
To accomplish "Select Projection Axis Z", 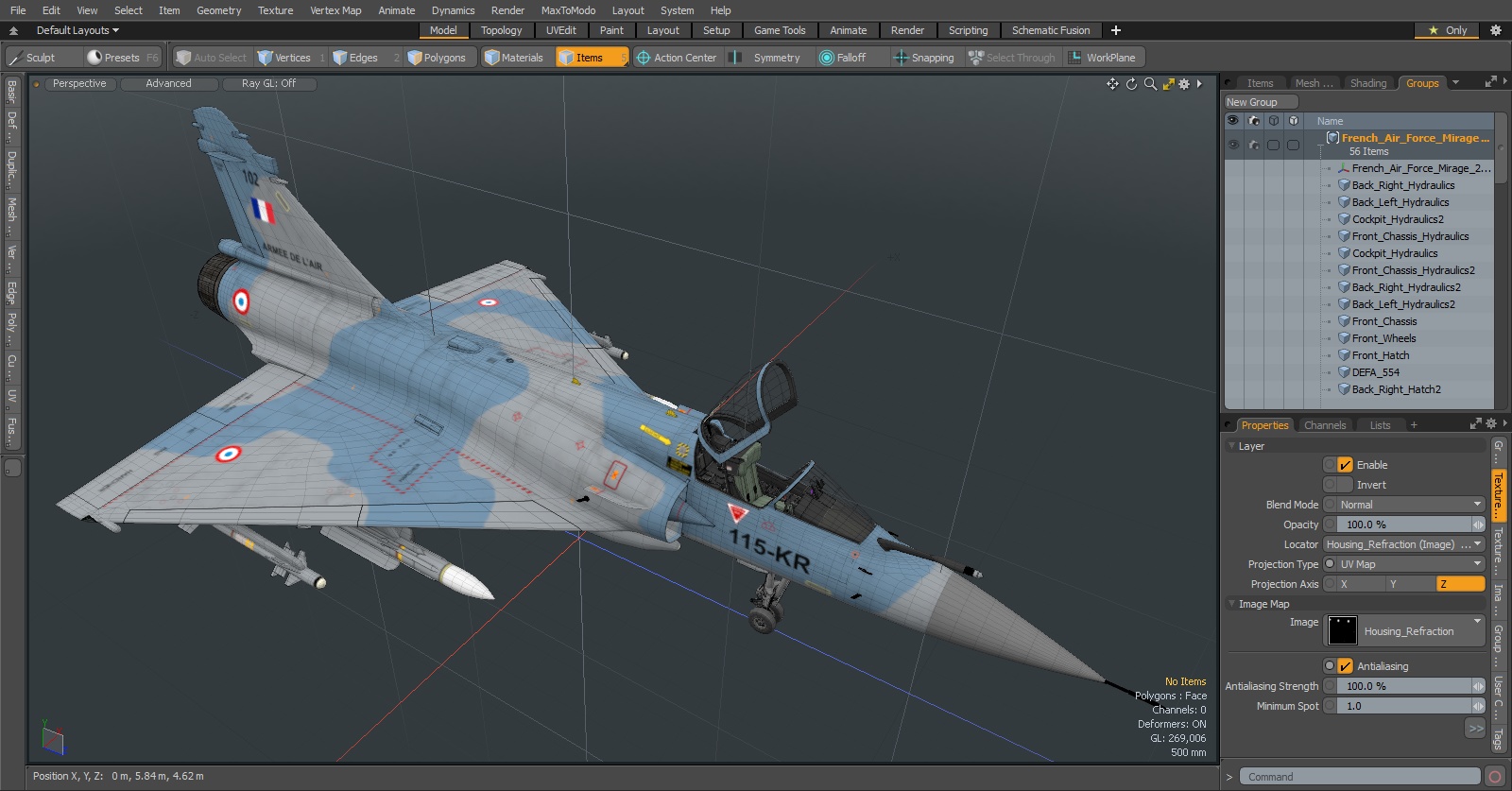I will 1461,584.
